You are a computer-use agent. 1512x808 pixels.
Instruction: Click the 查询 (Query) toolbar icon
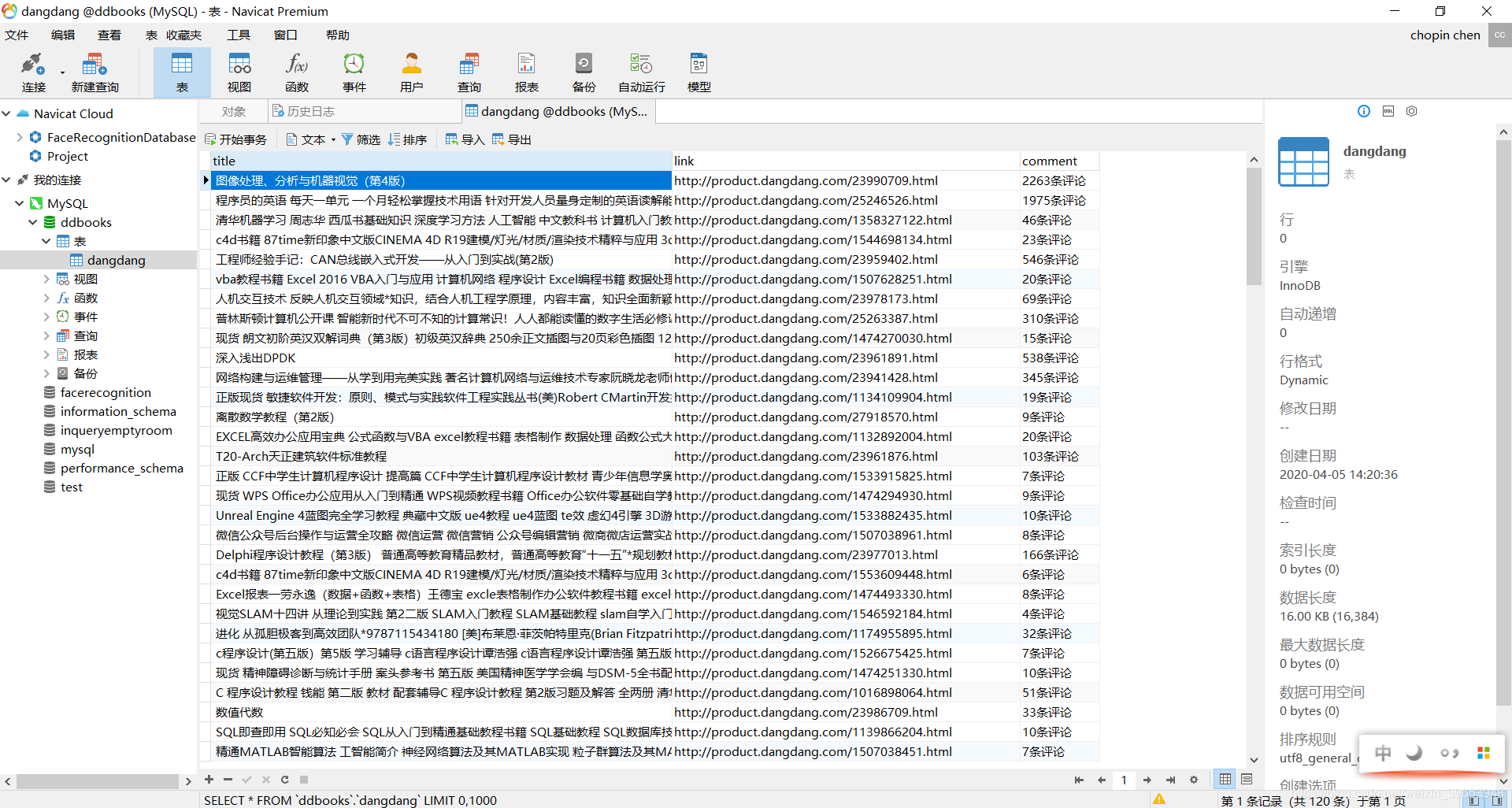[469, 72]
